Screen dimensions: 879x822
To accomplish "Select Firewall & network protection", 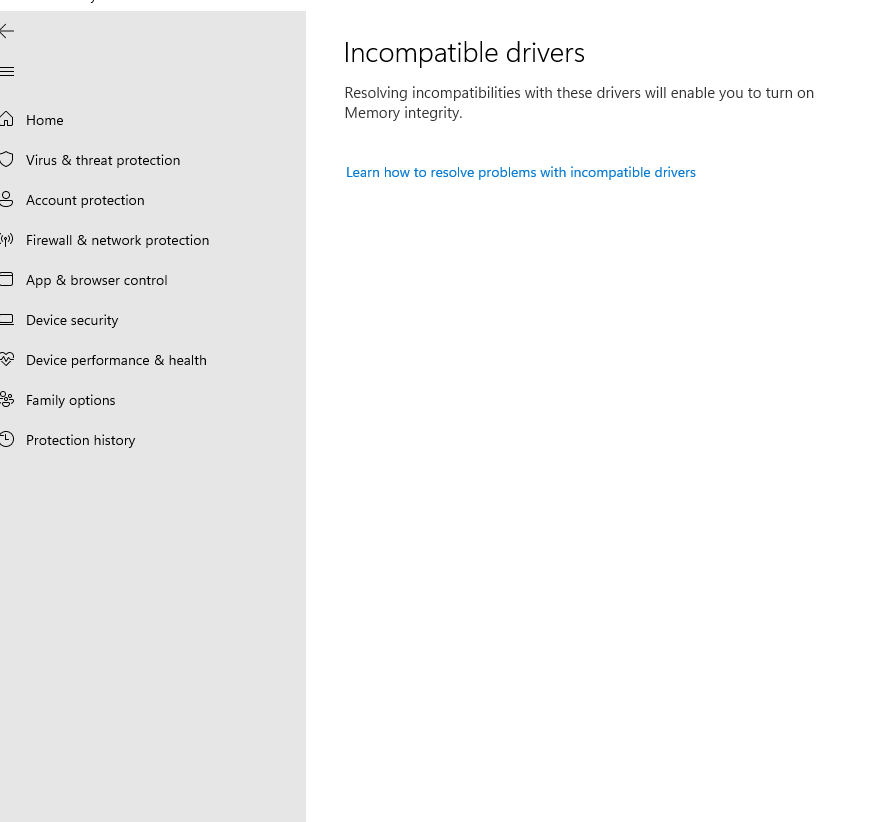I will (117, 240).
